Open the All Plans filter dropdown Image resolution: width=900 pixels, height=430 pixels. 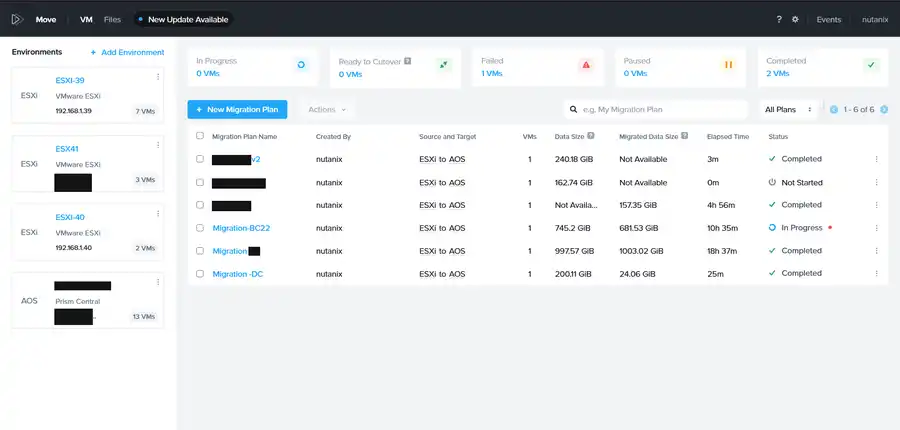point(789,110)
